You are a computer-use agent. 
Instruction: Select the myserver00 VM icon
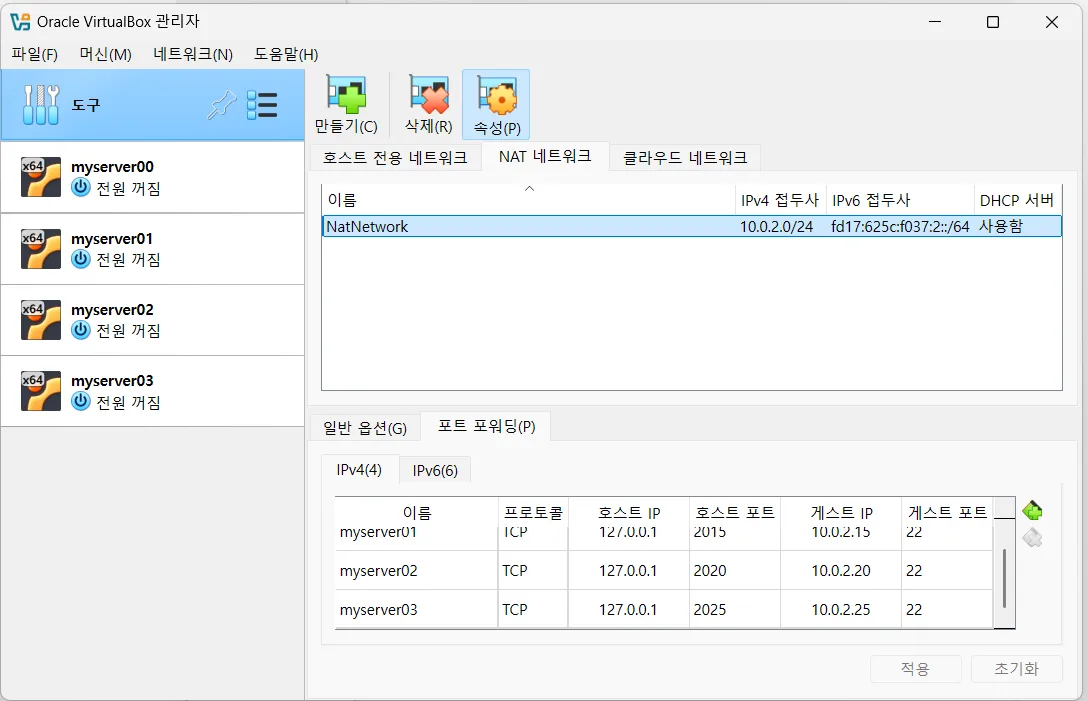coord(41,178)
